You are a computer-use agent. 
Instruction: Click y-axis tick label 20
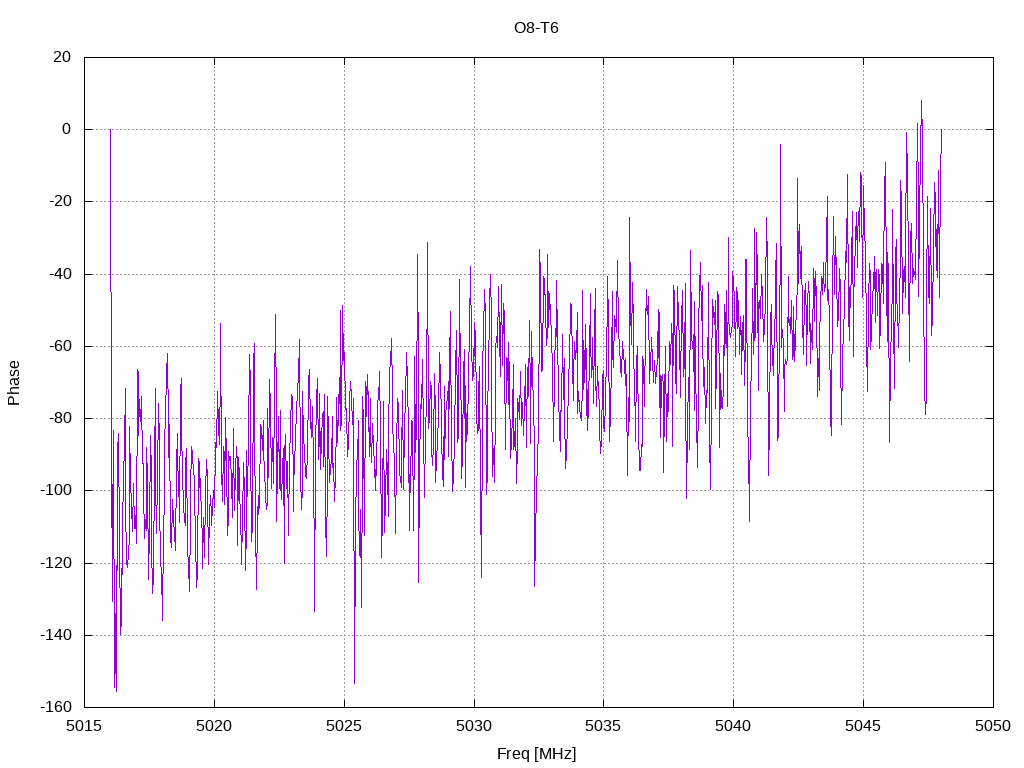coord(62,57)
